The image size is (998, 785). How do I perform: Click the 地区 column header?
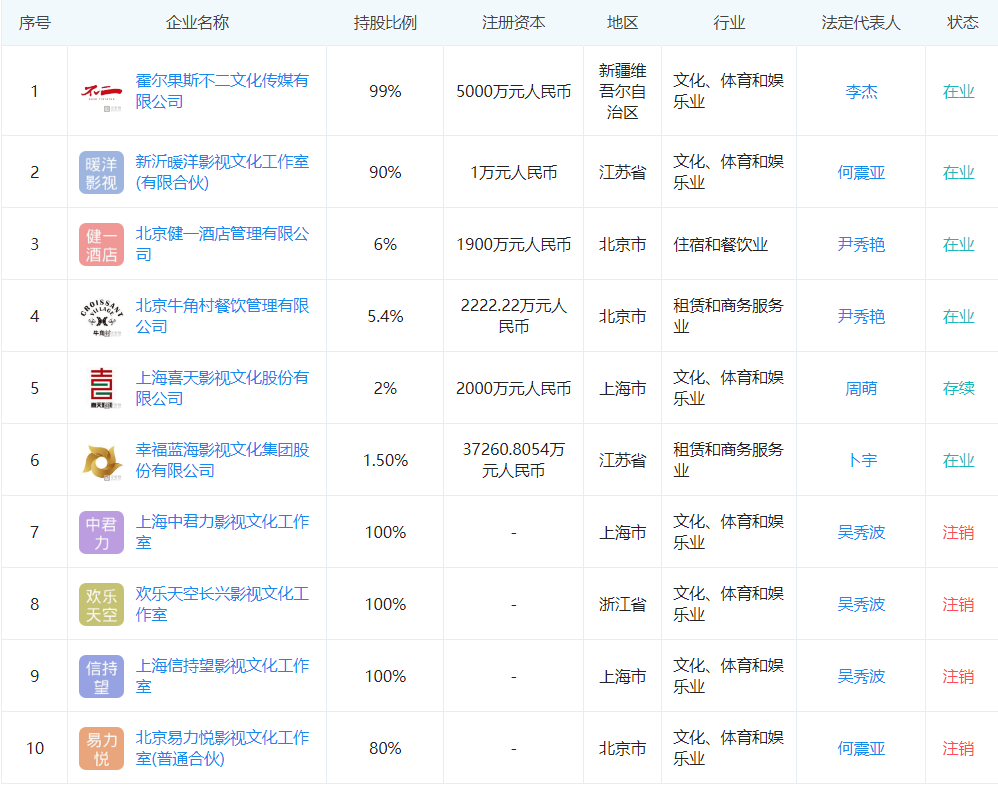click(x=622, y=22)
